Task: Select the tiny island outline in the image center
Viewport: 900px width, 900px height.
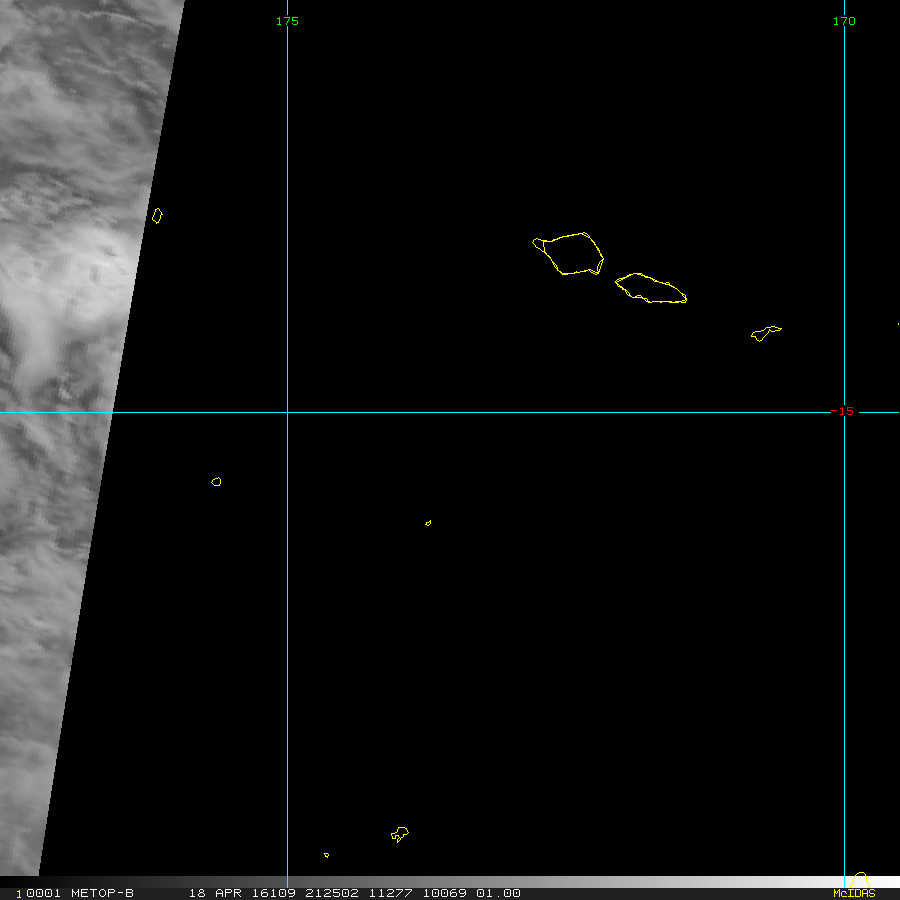Action: click(428, 522)
